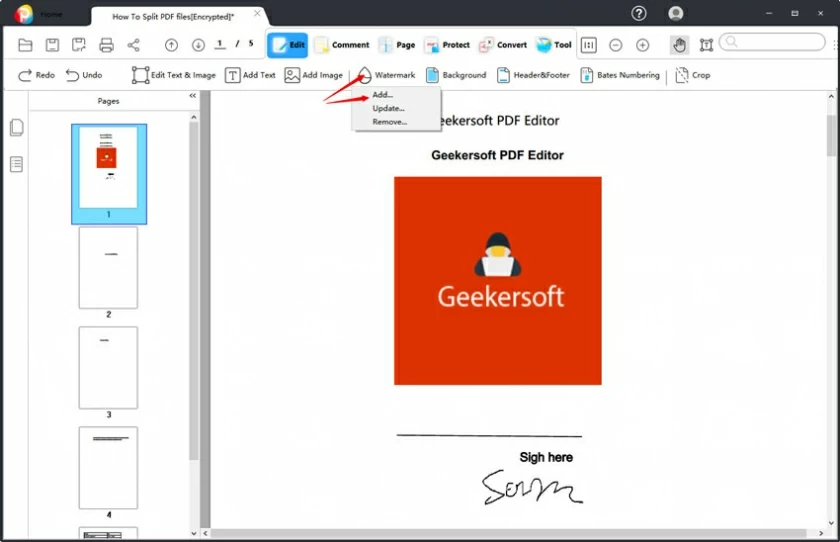Viewport: 840px width, 542px height.
Task: Select page 1 thumbnail
Action: pos(109,173)
